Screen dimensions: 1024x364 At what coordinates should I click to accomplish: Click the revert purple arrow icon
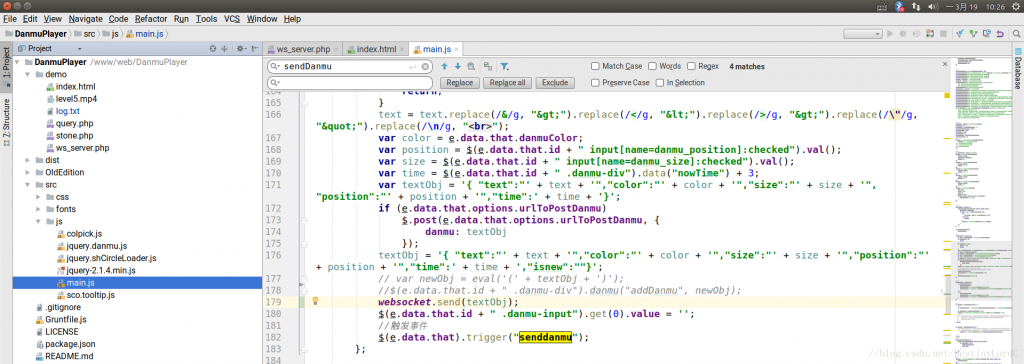click(x=1000, y=34)
